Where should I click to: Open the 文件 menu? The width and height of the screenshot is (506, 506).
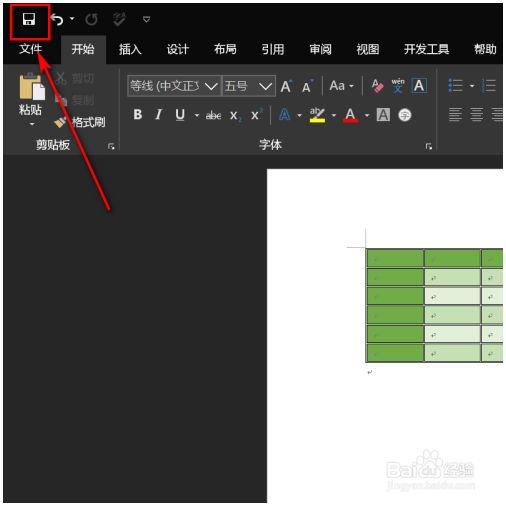pyautogui.click(x=30, y=49)
